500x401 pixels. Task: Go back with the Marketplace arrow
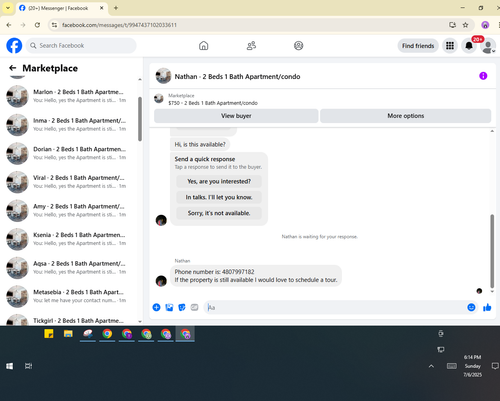point(13,68)
